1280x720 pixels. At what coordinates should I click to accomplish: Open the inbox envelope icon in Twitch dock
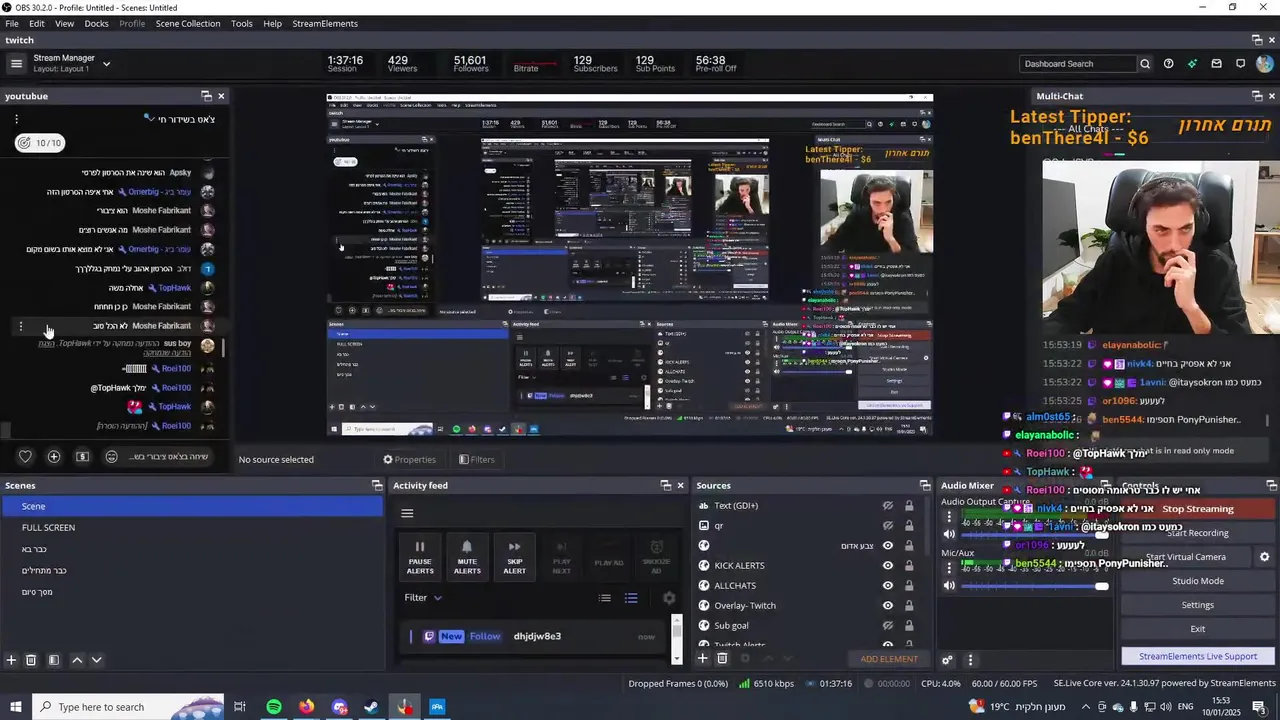coord(1216,64)
